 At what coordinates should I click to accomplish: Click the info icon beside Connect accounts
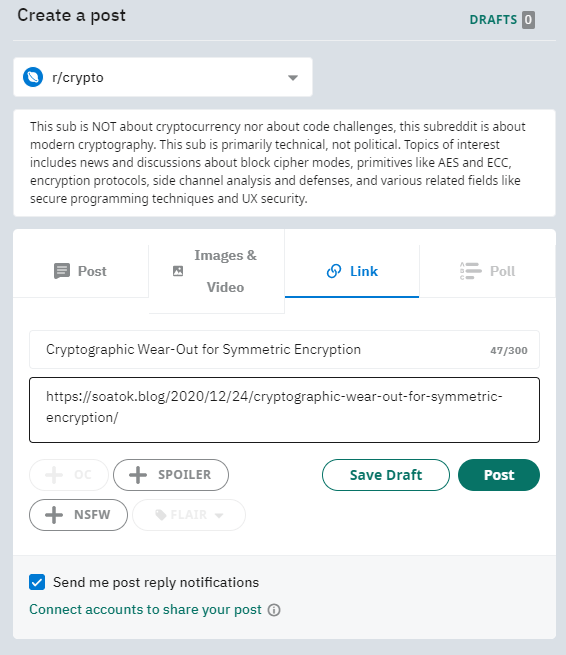274,610
